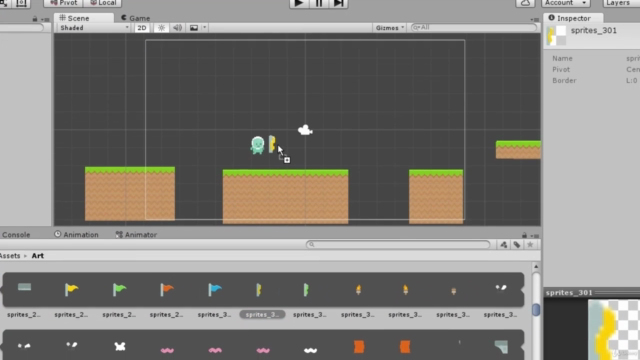Select the white splat sprite thumbnail
The image size is (640, 360).
coord(120,347)
